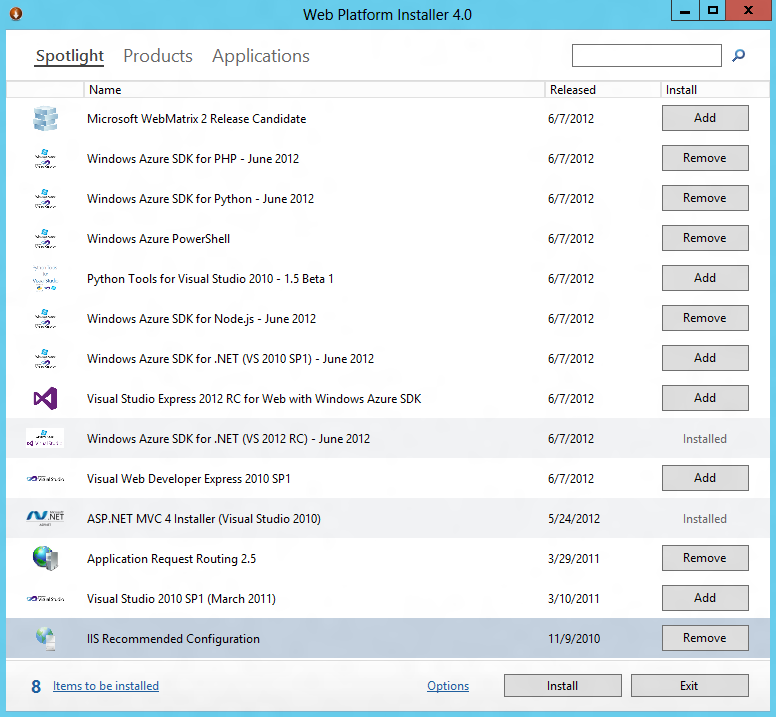776x717 pixels.
Task: Click the Azure SDK .NET VS 2010 SP1 icon
Action: pyautogui.click(x=46, y=359)
